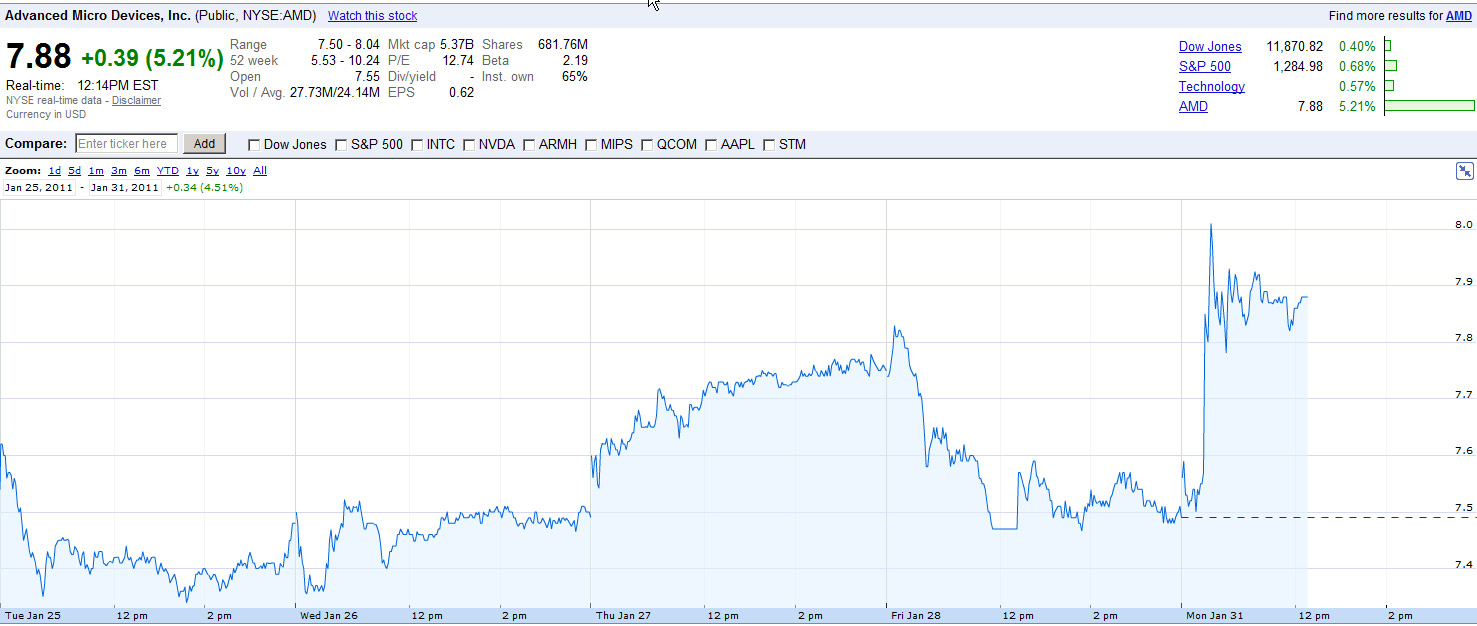
Task: Click the Mkt cap 5.37B value
Action: pyautogui.click(x=457, y=45)
